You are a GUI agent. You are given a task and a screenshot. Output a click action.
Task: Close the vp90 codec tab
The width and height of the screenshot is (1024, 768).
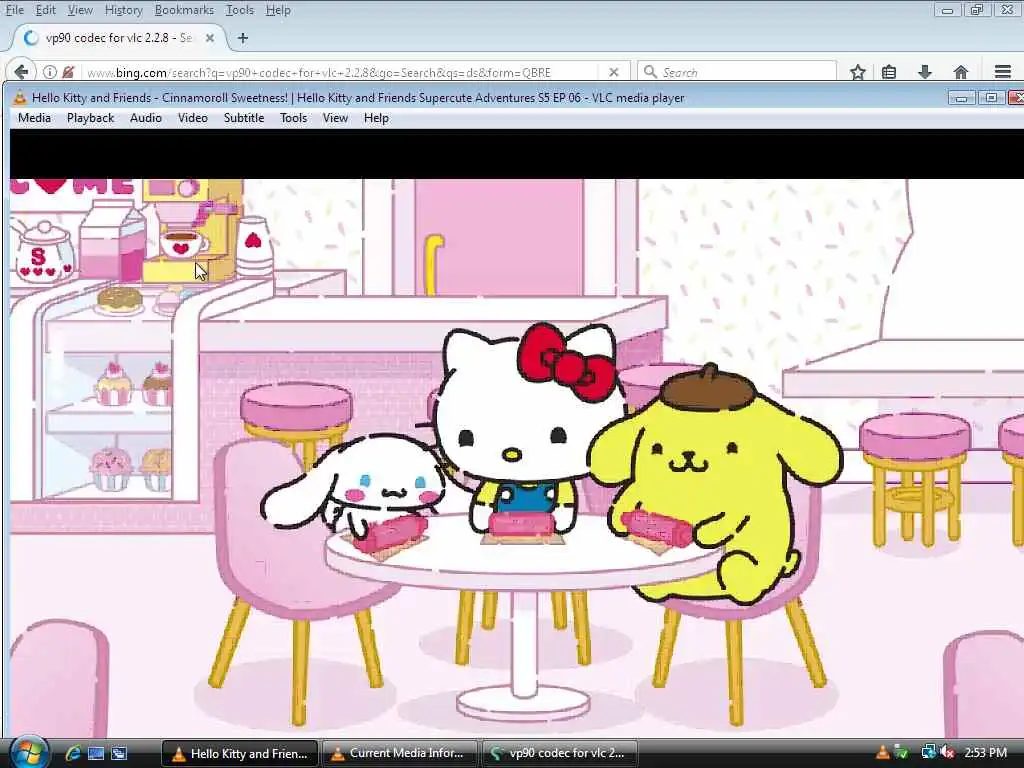pyautogui.click(x=210, y=38)
